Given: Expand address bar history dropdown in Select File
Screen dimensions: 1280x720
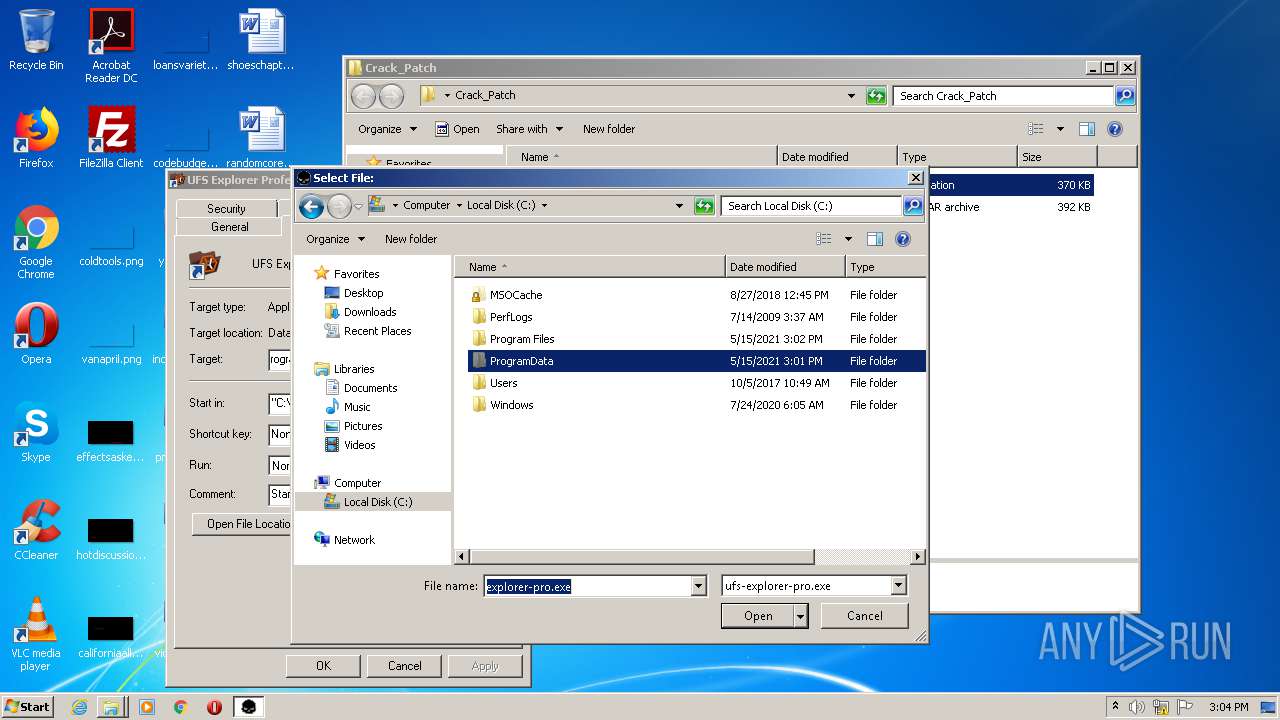Looking at the screenshot, I should coord(680,206).
